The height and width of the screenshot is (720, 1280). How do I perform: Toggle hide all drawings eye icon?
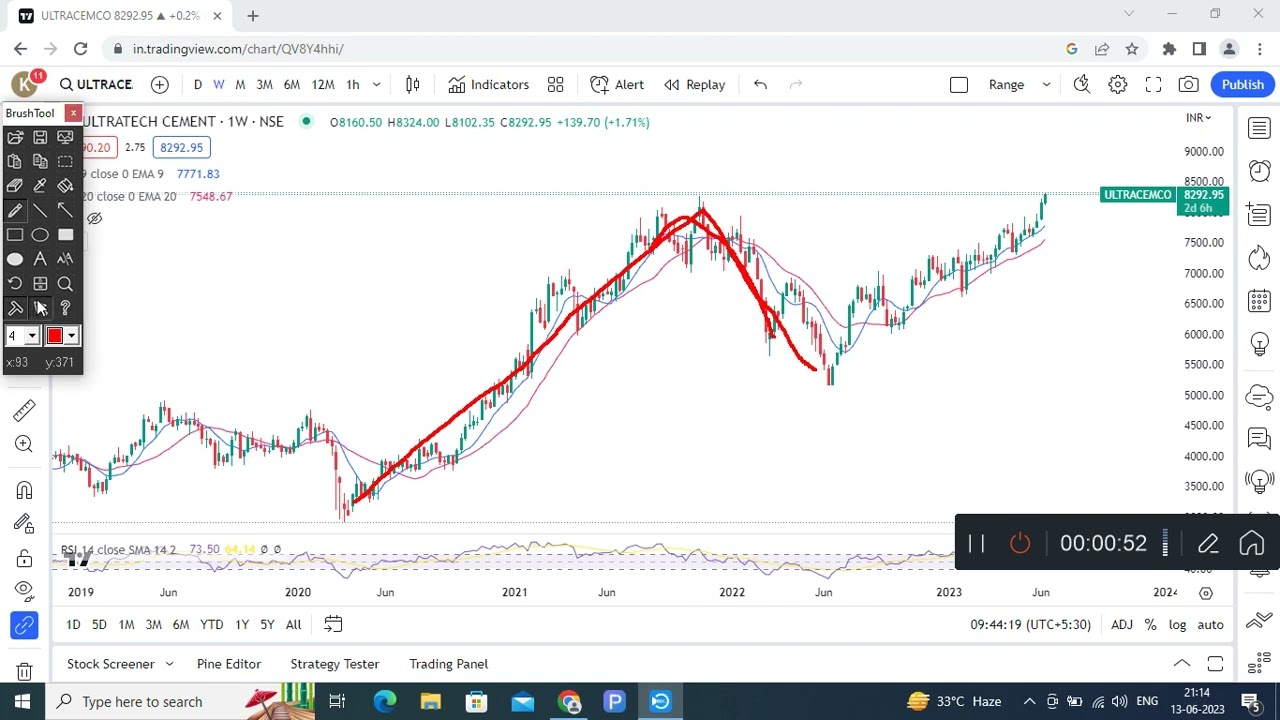click(x=24, y=589)
